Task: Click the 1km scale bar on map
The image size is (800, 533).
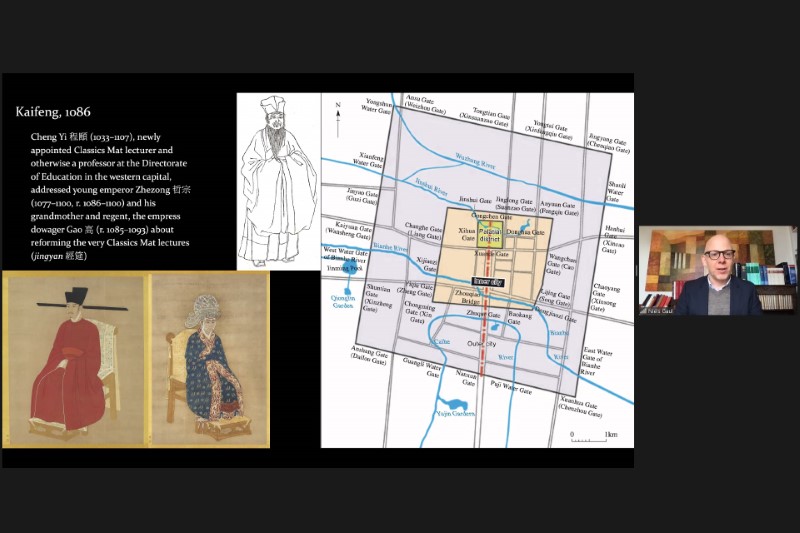Action: 592,436
